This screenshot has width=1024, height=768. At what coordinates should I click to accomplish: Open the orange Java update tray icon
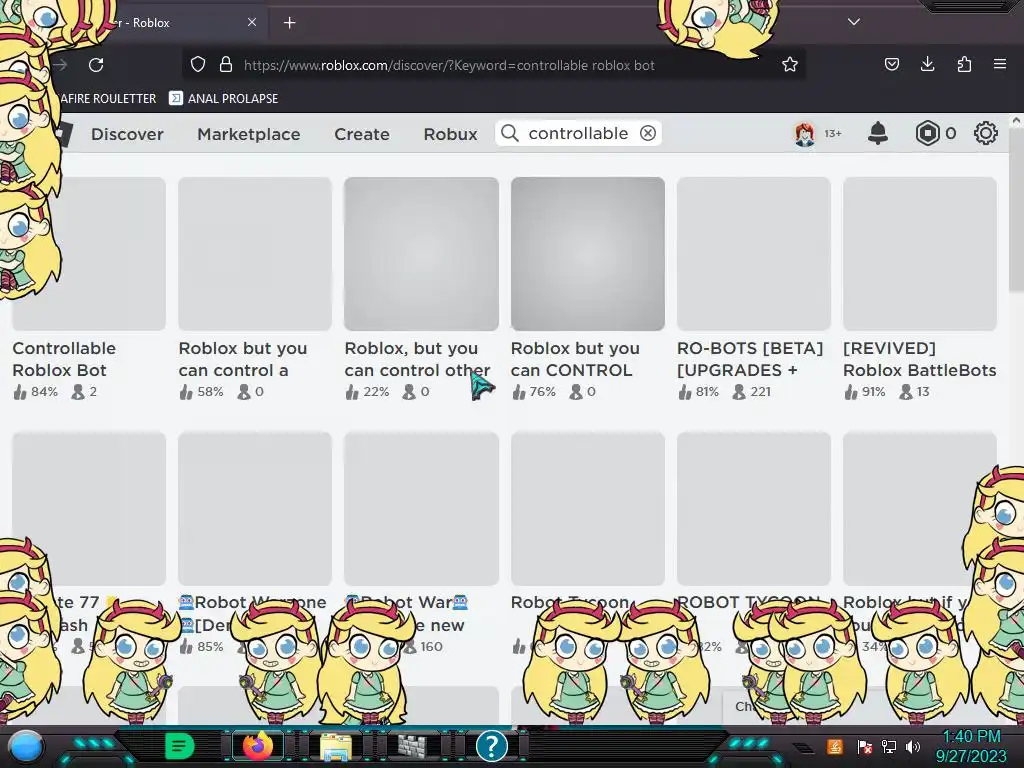click(x=835, y=746)
